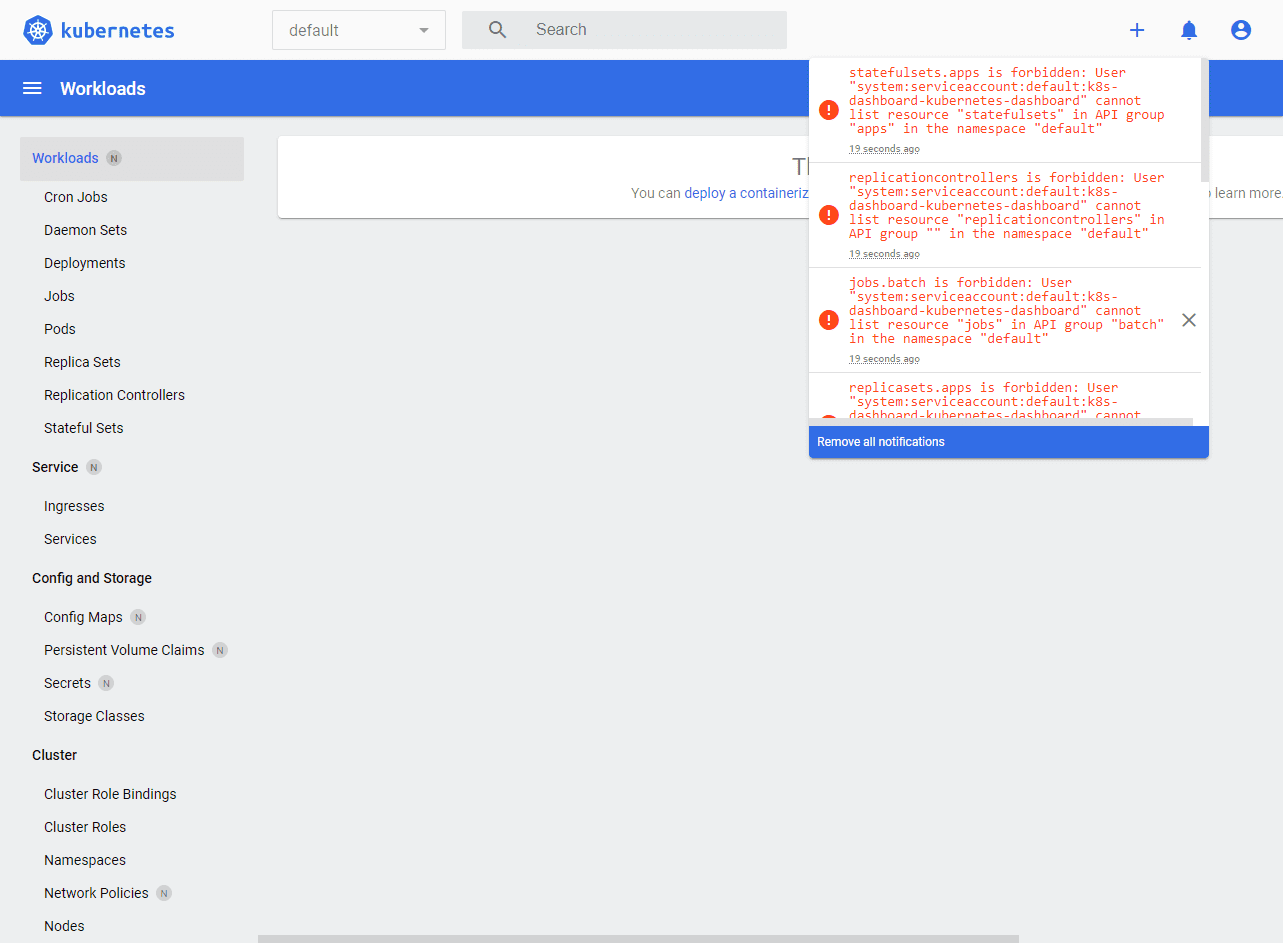1283x943 pixels.
Task: Click the N badge beside Secrets
Action: pos(106,683)
